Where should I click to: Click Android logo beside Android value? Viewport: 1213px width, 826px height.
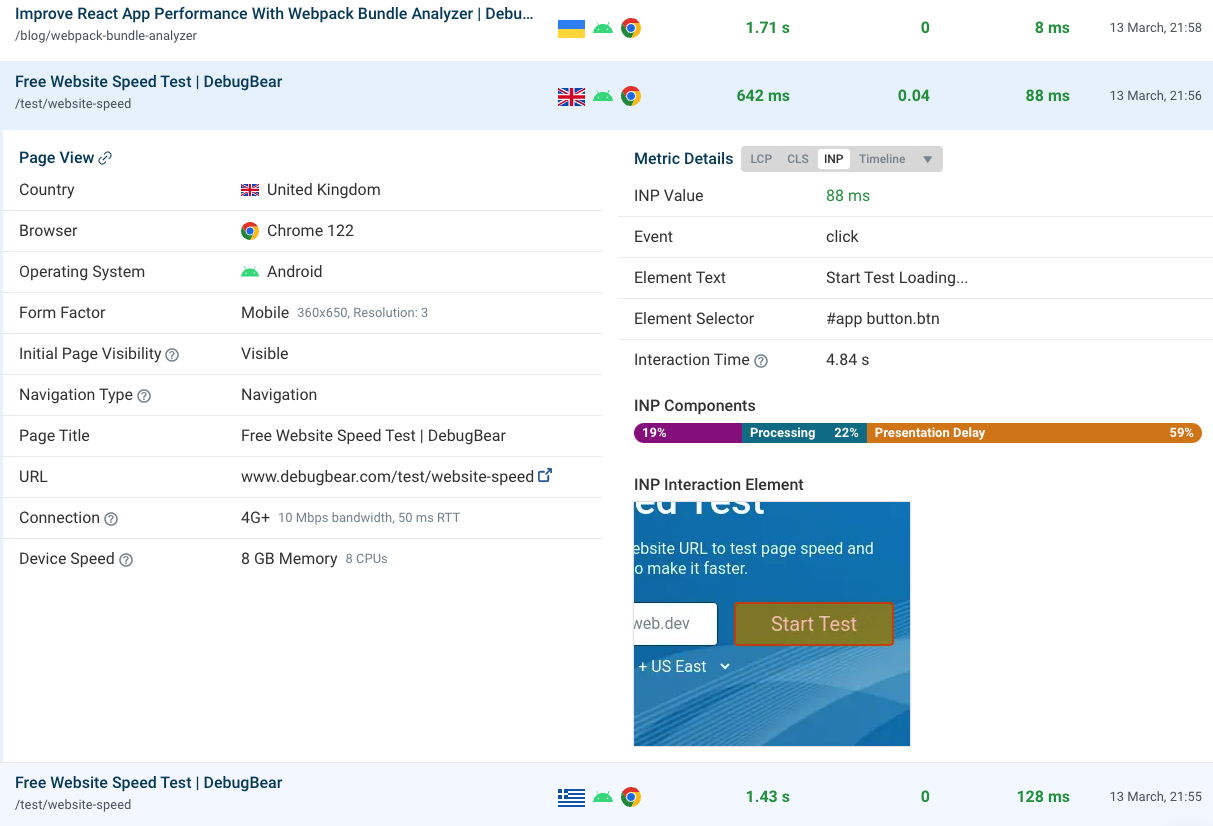point(250,272)
